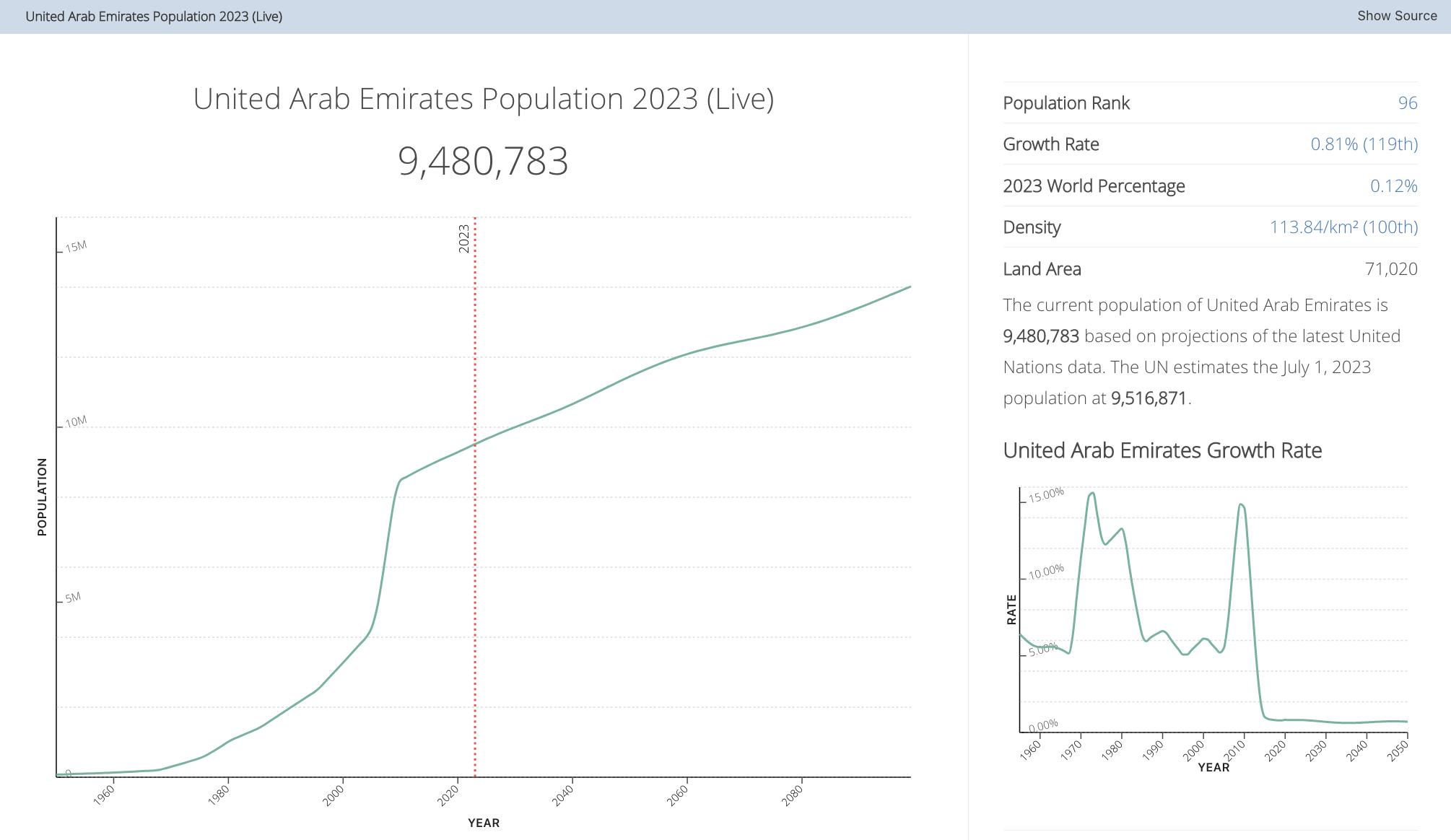Click the 15.00% label on the rate chart
Image resolution: width=1451 pixels, height=840 pixels.
[1046, 495]
